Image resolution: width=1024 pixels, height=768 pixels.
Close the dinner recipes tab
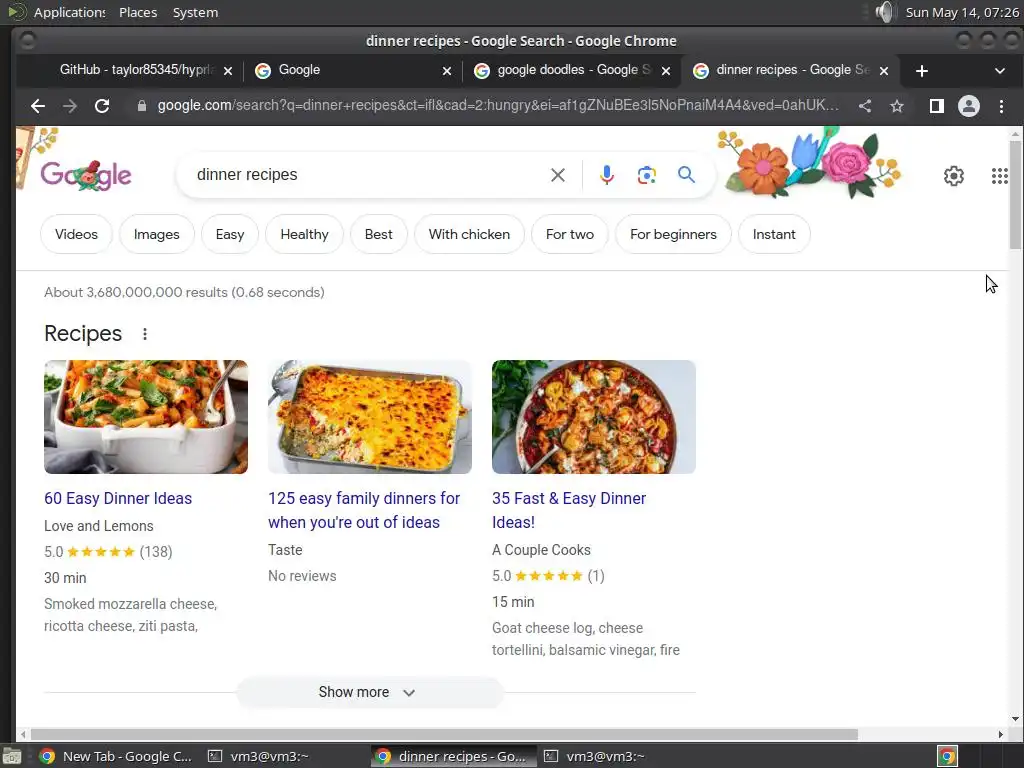coord(884,71)
